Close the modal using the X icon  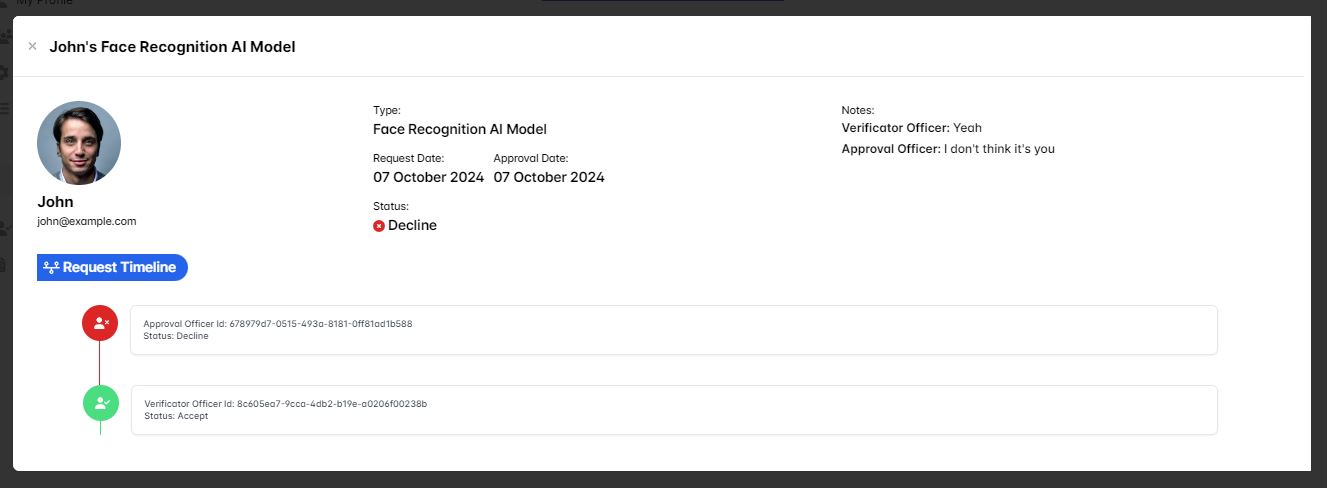pyautogui.click(x=32, y=46)
